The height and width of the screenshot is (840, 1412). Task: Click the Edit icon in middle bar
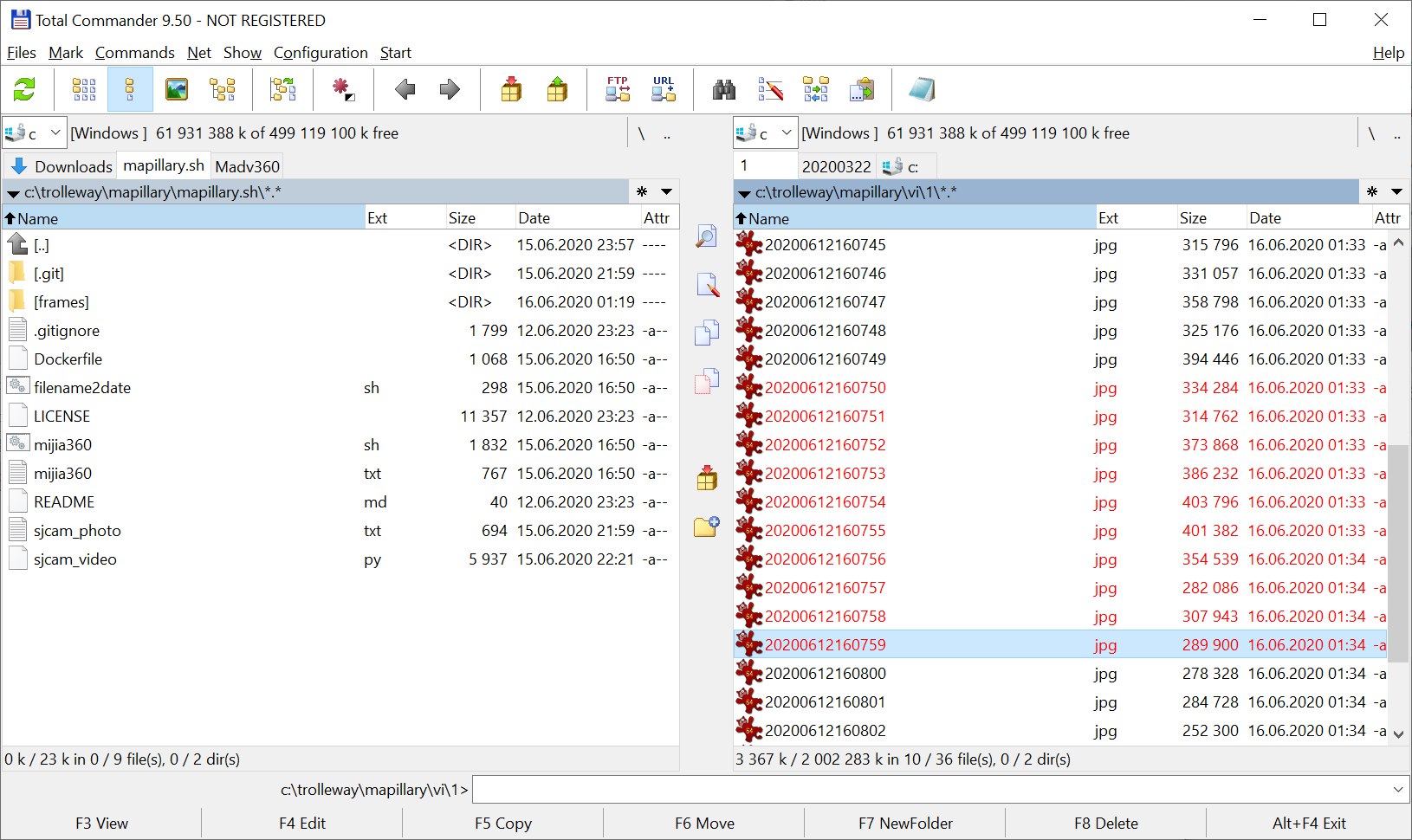[x=707, y=284]
